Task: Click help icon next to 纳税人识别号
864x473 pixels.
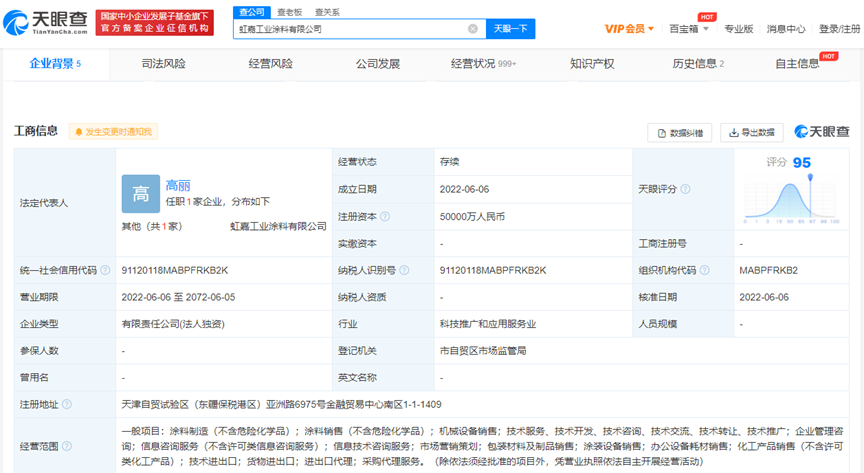Action: [x=404, y=270]
